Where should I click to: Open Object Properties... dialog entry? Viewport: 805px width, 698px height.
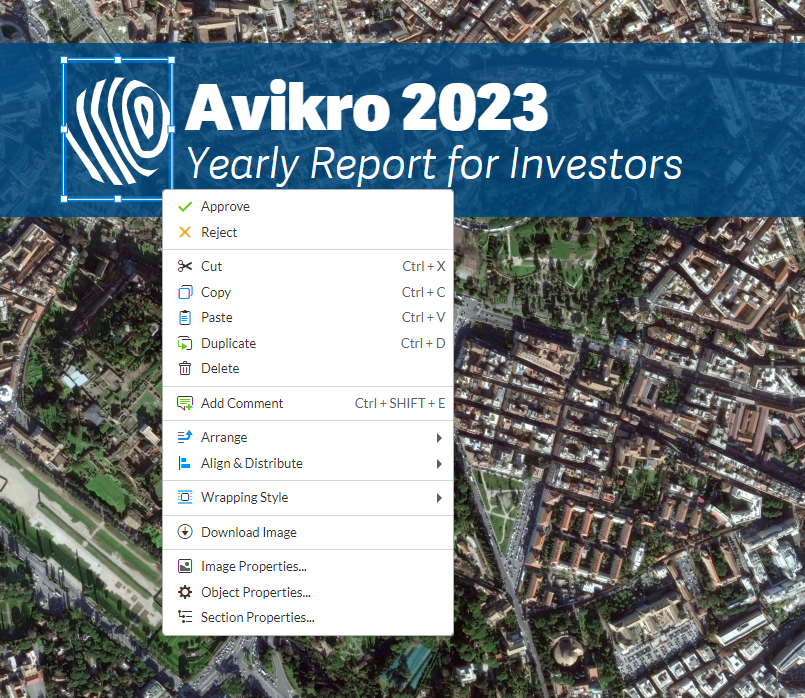[308, 592]
